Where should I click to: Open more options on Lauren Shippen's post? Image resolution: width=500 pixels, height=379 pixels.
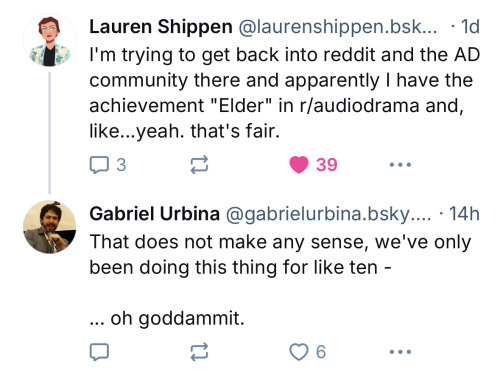(400, 165)
